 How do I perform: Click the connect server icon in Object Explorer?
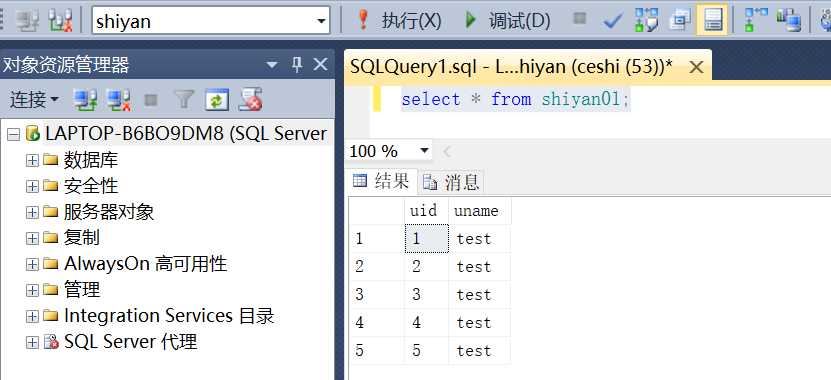[x=85, y=100]
